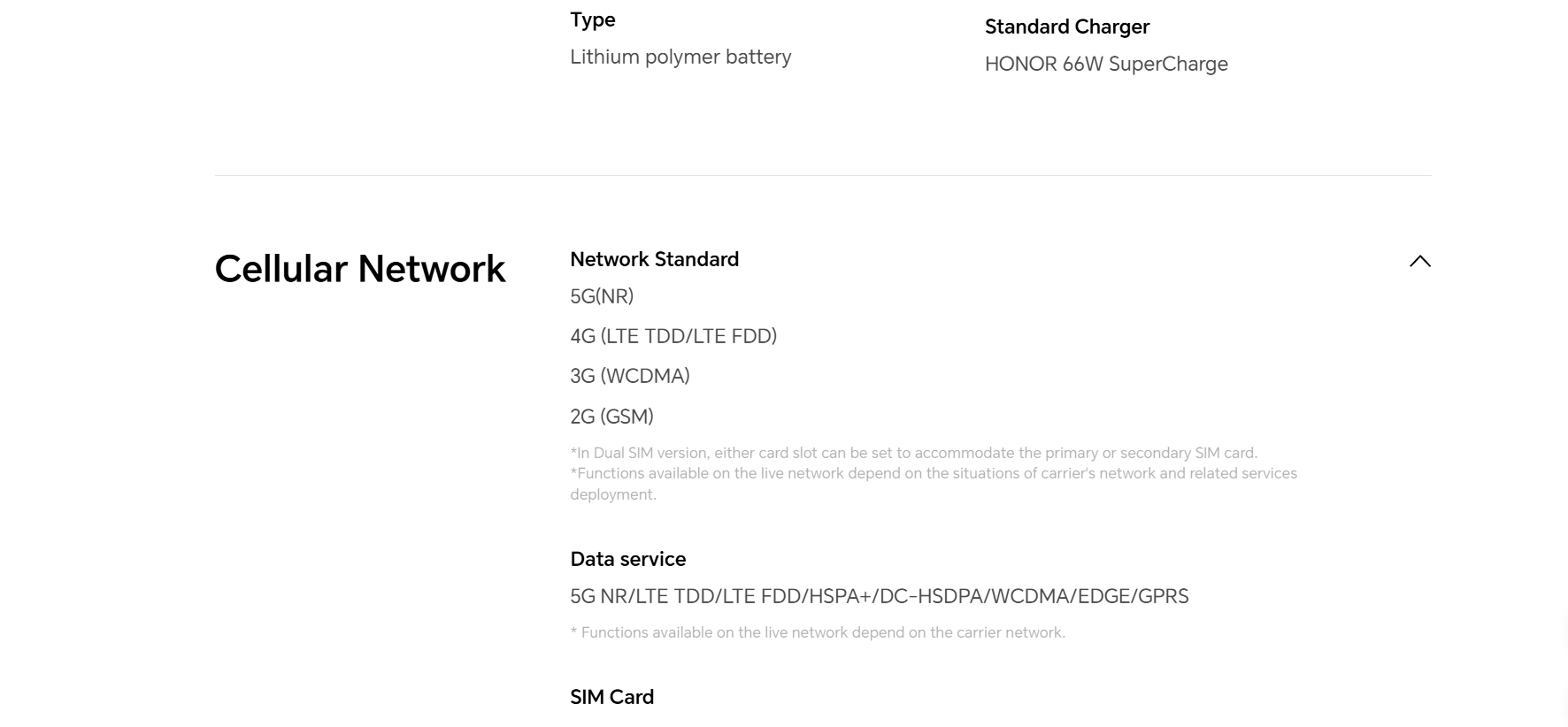
Task: Collapse the Cellular Network section chevron
Action: point(1419,261)
